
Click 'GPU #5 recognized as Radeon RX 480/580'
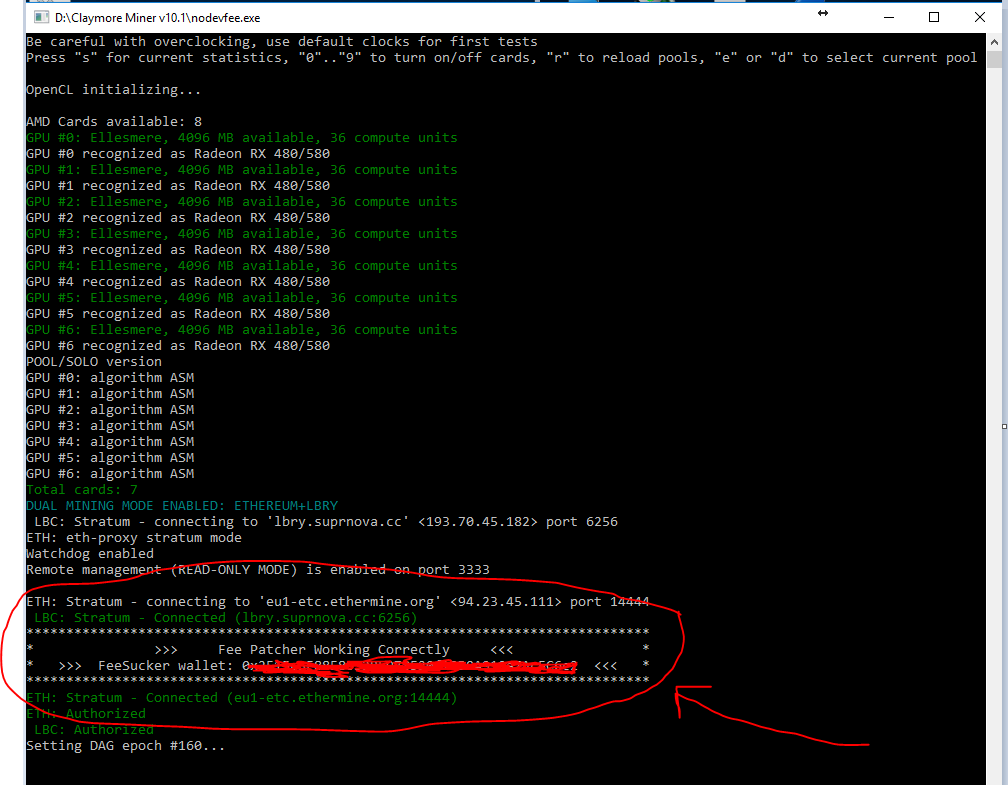coord(178,314)
